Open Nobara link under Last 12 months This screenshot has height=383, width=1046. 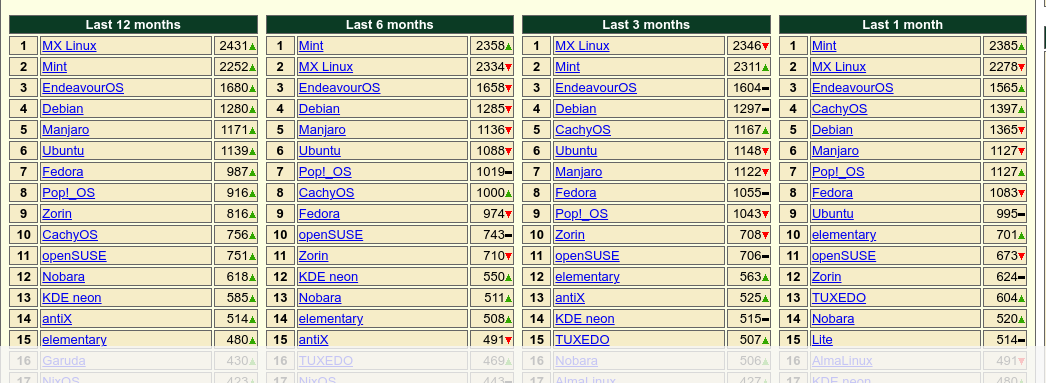point(63,277)
